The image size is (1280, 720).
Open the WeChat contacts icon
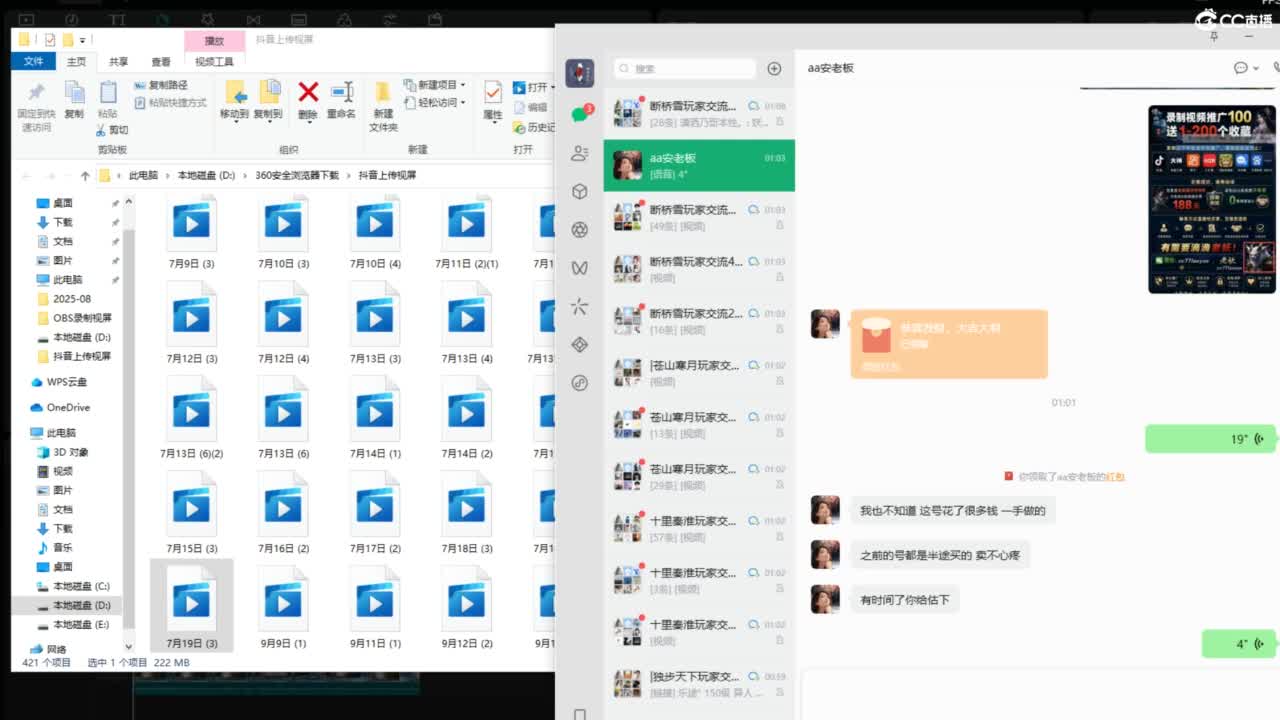[x=580, y=153]
